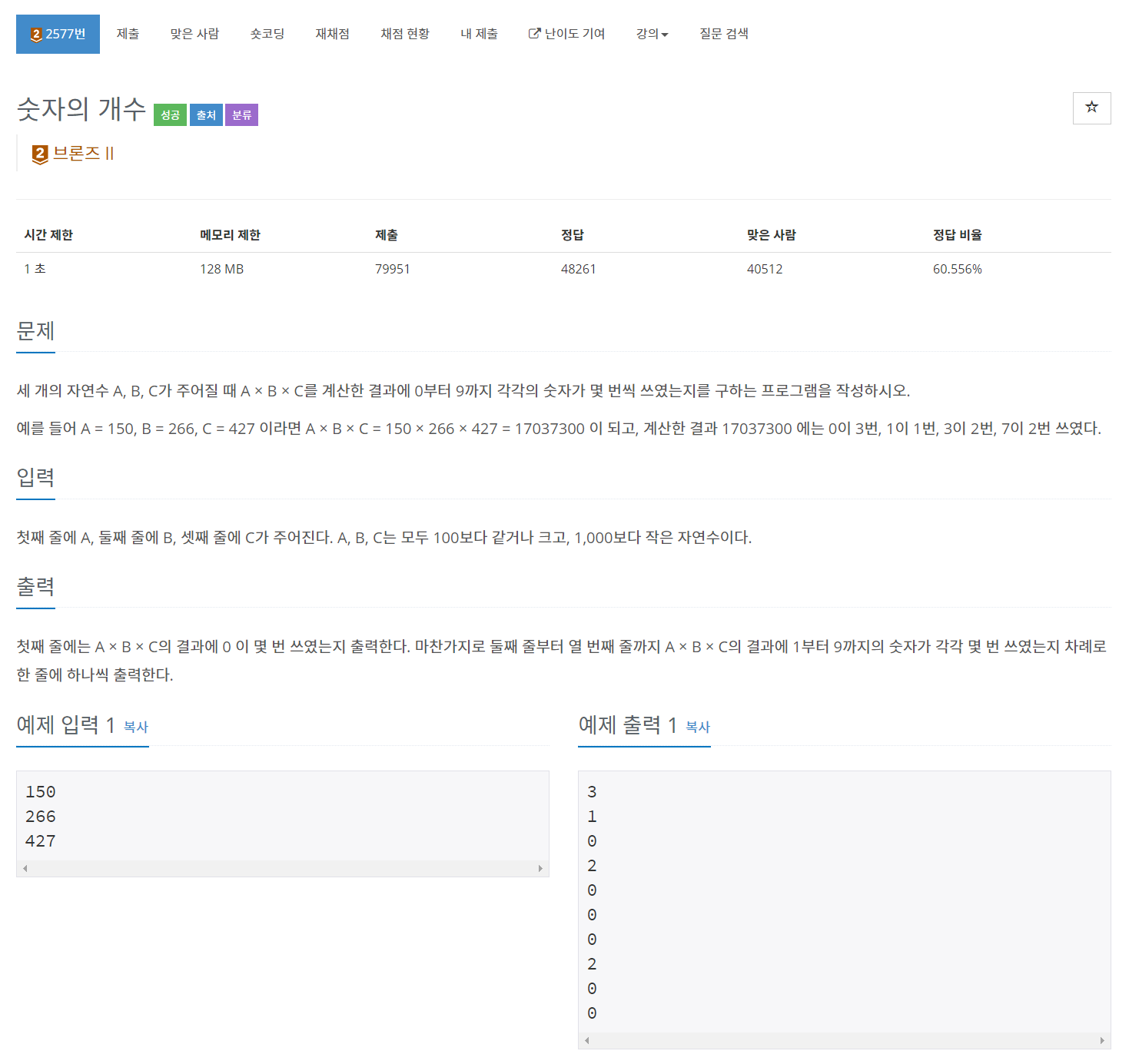This screenshot has width=1129, height=1064.
Task: Click the 정답 비율 column header
Action: [x=958, y=235]
